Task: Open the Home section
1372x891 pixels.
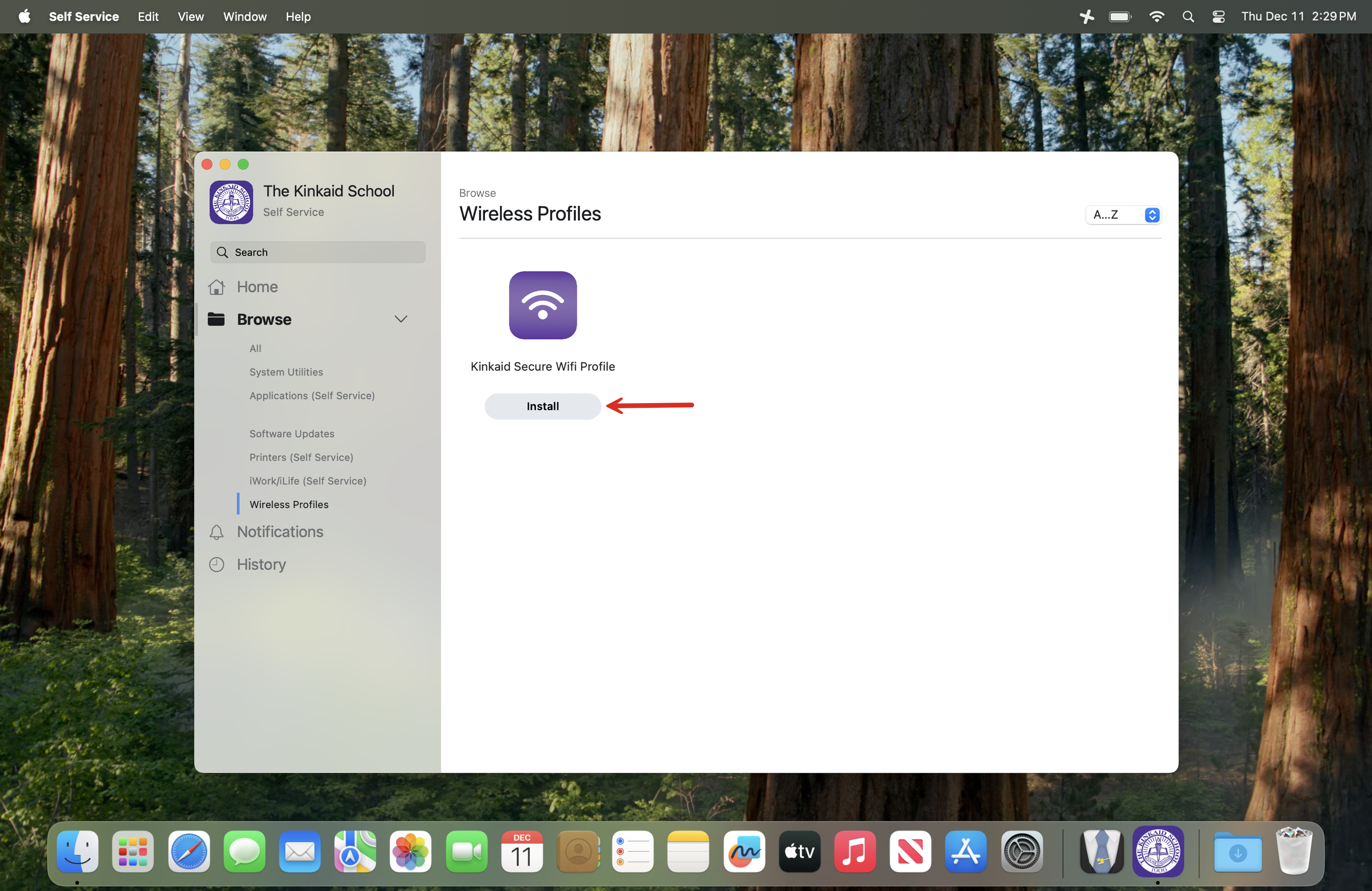Action: pyautogui.click(x=256, y=287)
